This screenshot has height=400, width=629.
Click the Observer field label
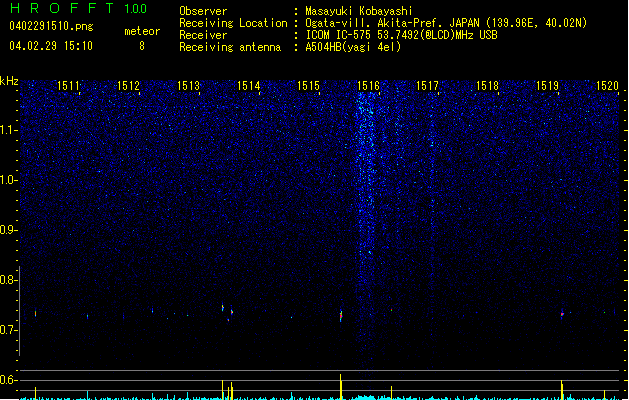(203, 11)
